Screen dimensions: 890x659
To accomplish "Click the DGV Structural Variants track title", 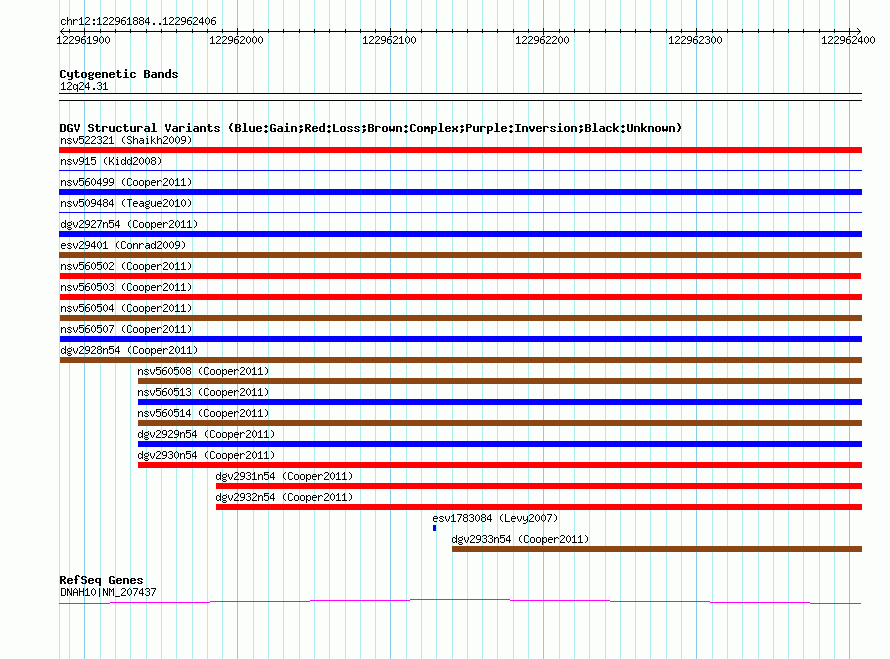I will (x=370, y=128).
